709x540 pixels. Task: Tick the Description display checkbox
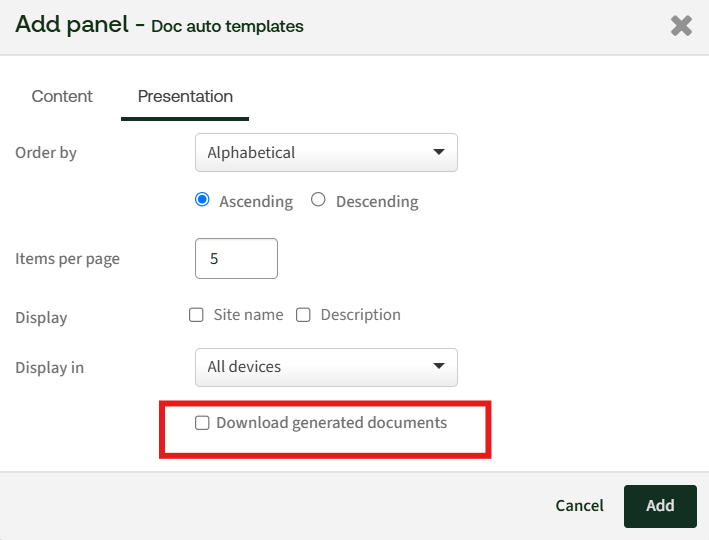pyautogui.click(x=303, y=315)
